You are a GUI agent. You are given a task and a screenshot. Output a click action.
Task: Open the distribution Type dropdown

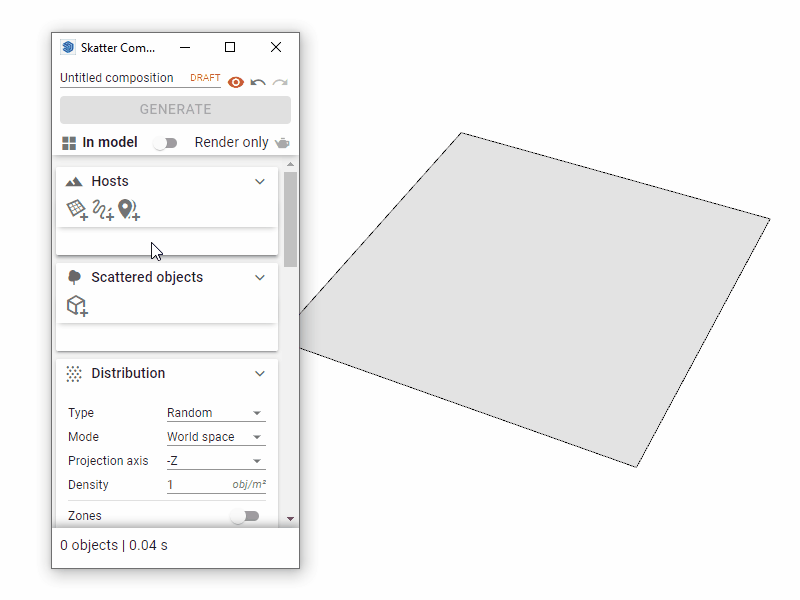point(215,412)
